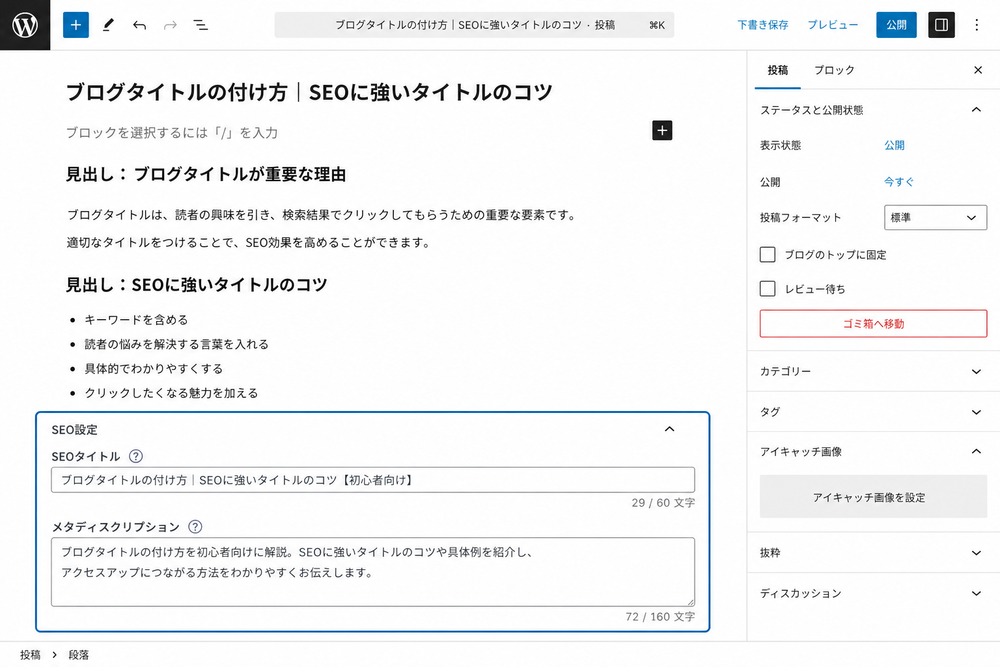
Task: Expand the ディスカッション section
Action: coord(873,593)
